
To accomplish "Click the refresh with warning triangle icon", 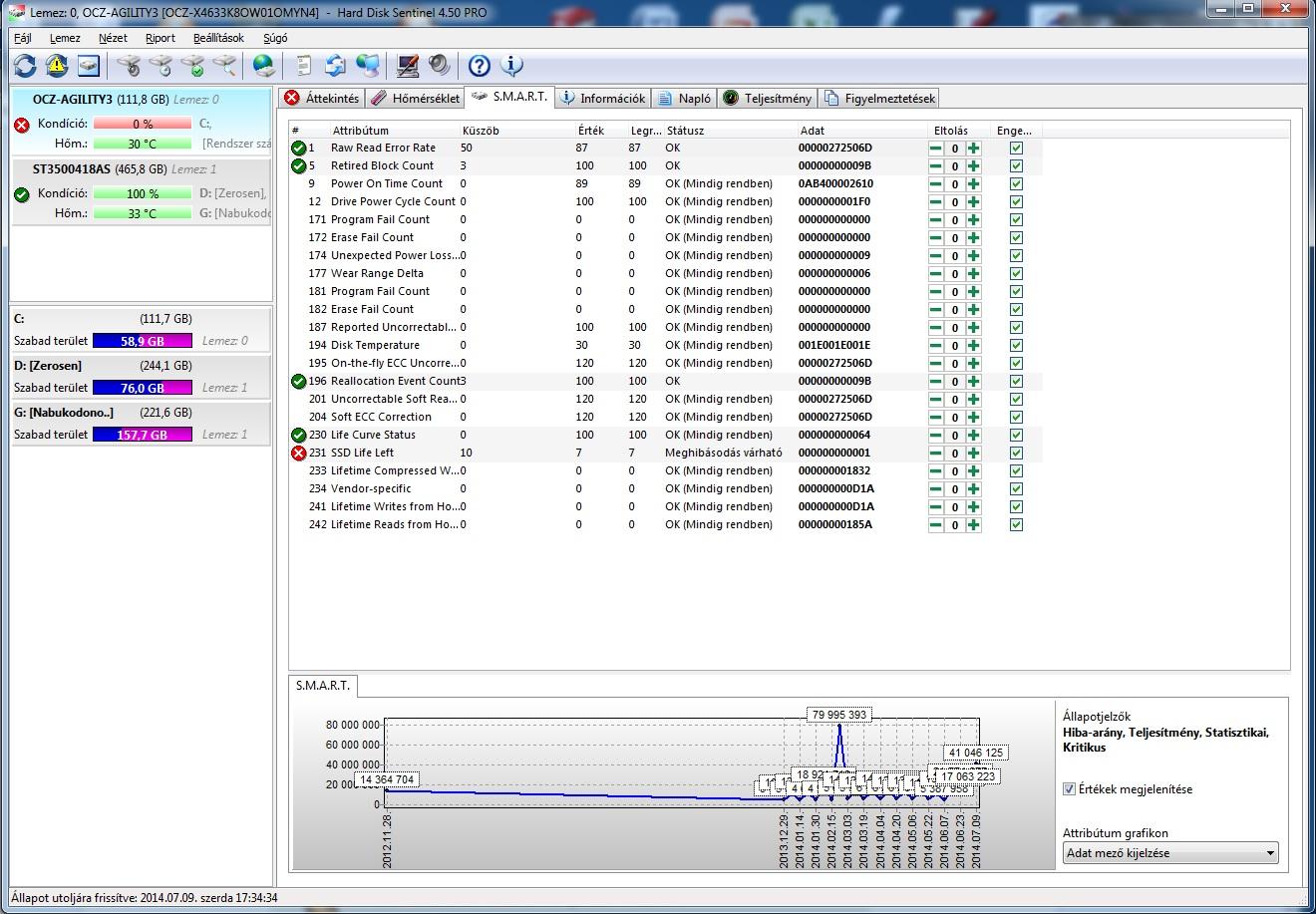I will tap(57, 66).
